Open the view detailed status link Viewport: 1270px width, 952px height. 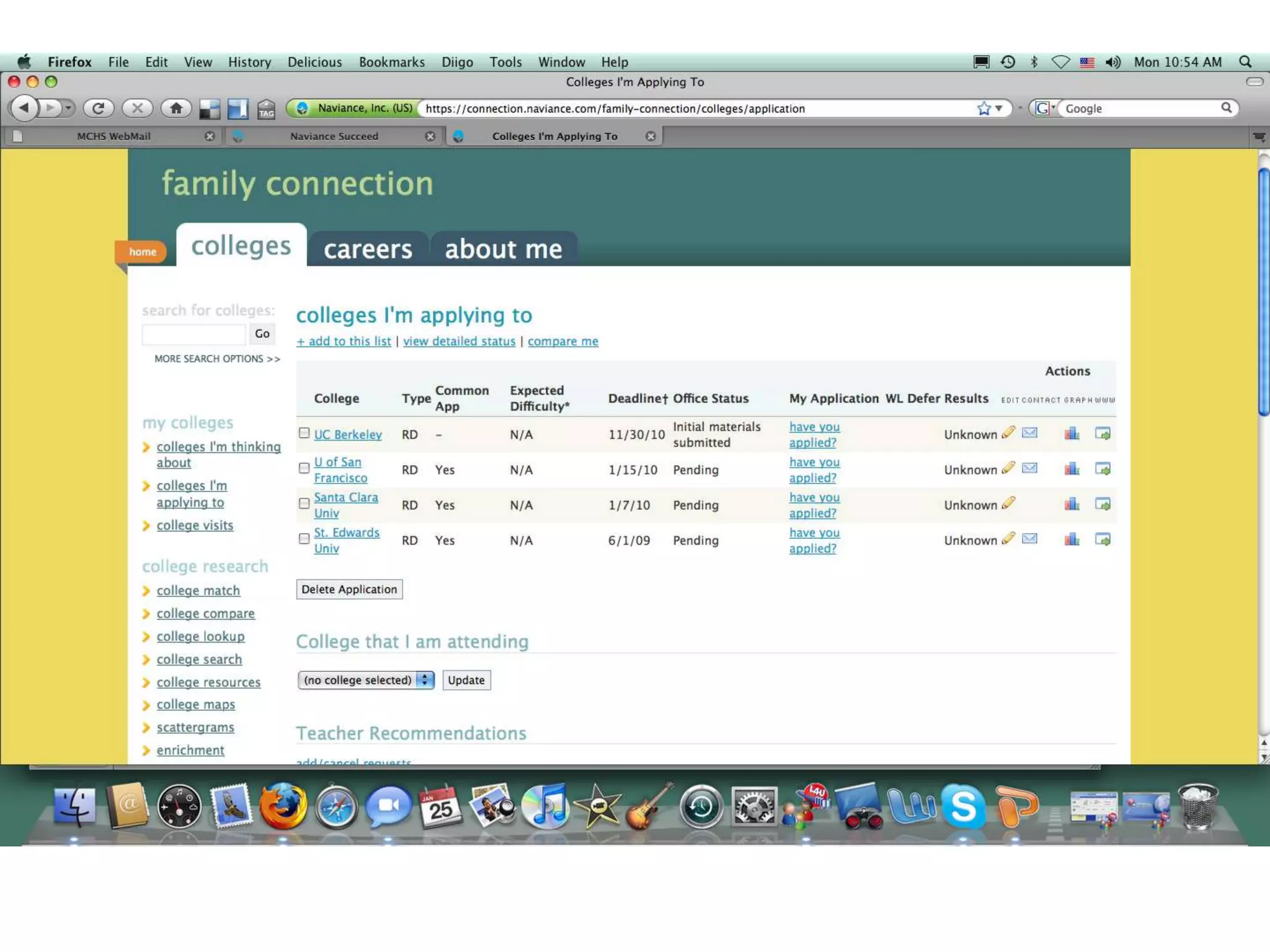tap(459, 342)
